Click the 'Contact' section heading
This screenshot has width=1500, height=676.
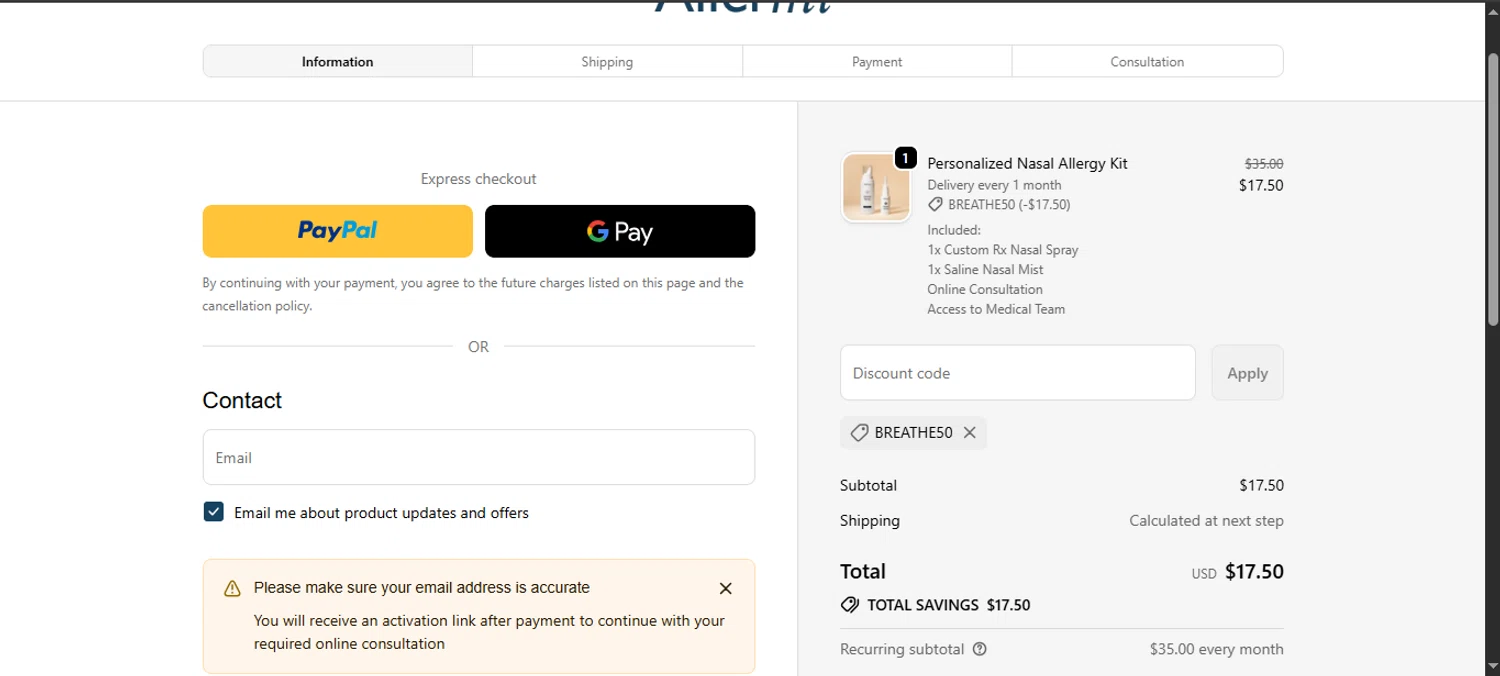tap(242, 400)
